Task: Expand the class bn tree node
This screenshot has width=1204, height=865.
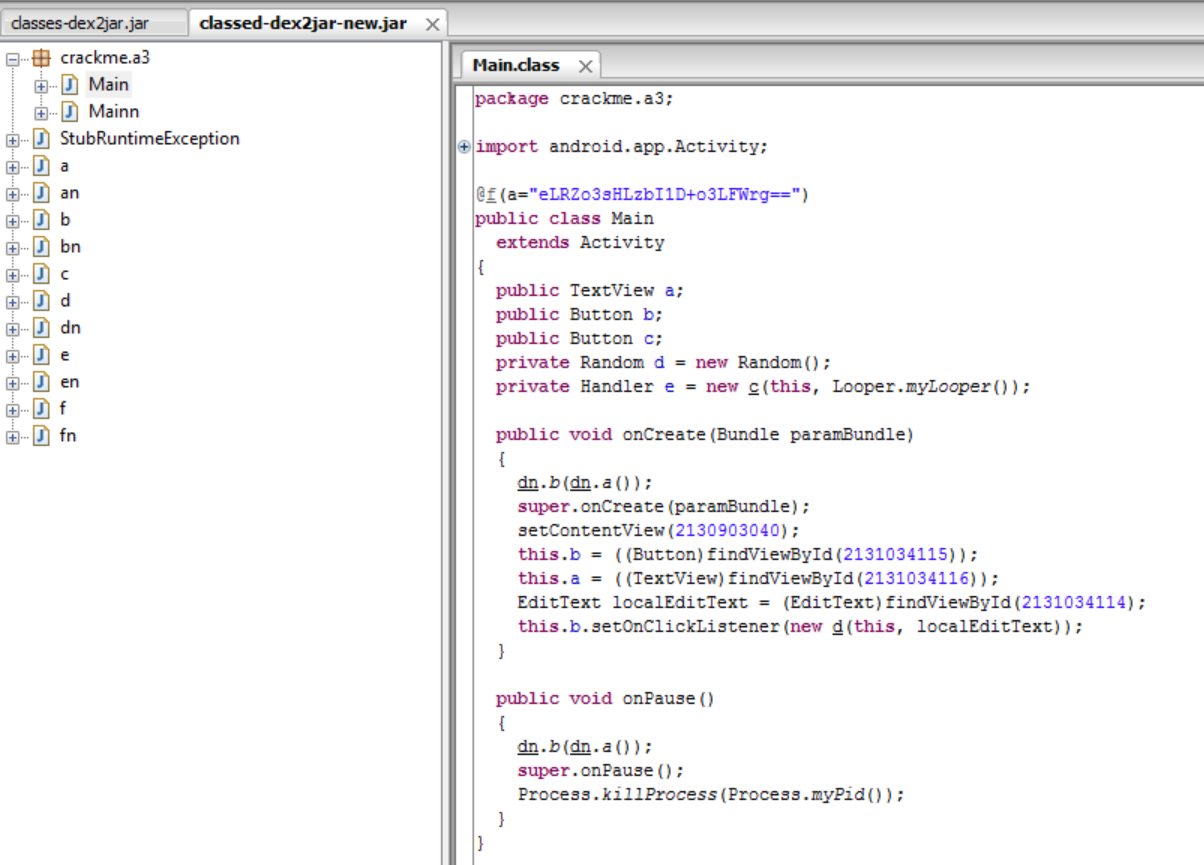Action: click(12, 247)
